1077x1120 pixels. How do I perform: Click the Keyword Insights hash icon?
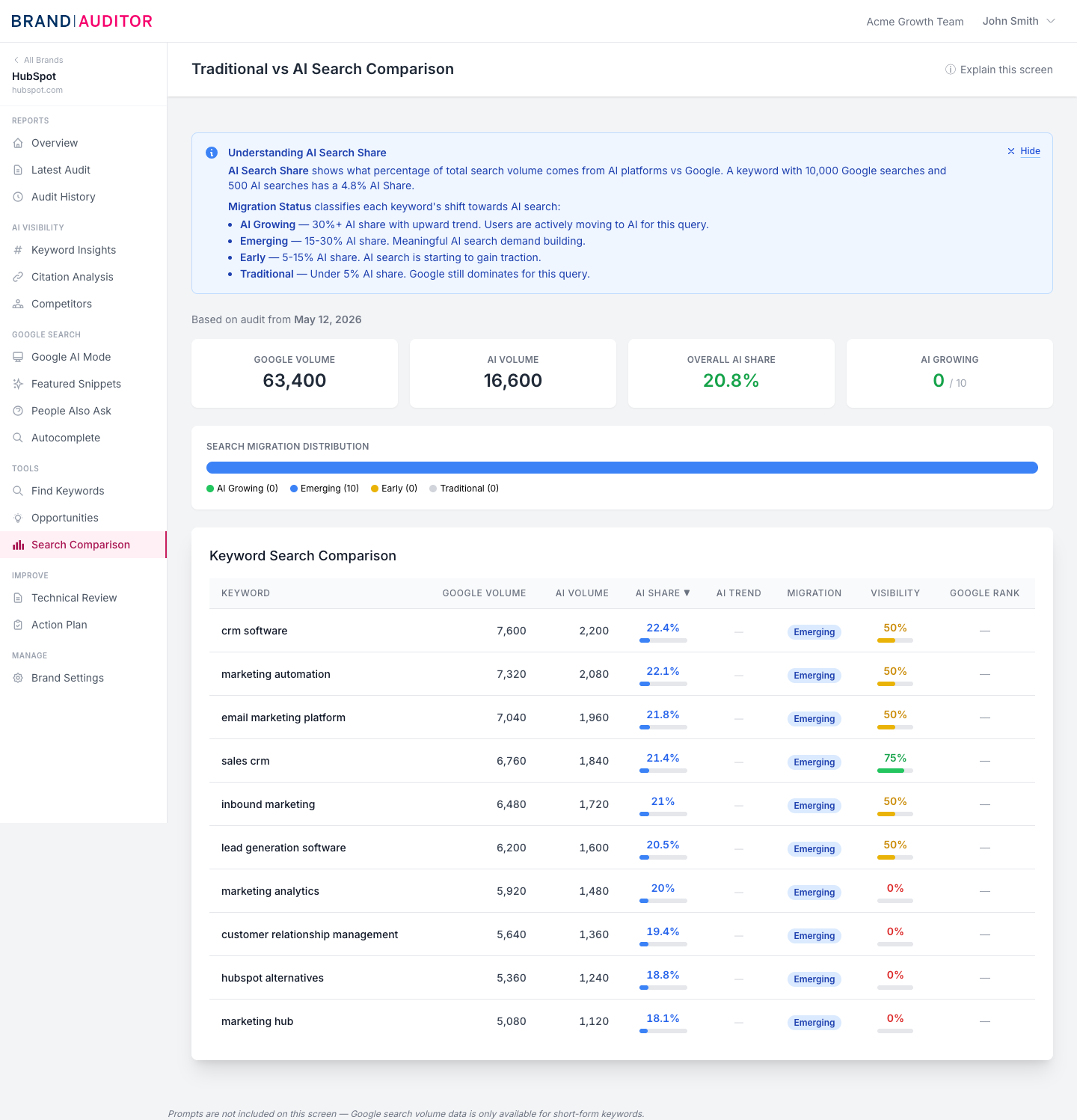pyautogui.click(x=18, y=250)
